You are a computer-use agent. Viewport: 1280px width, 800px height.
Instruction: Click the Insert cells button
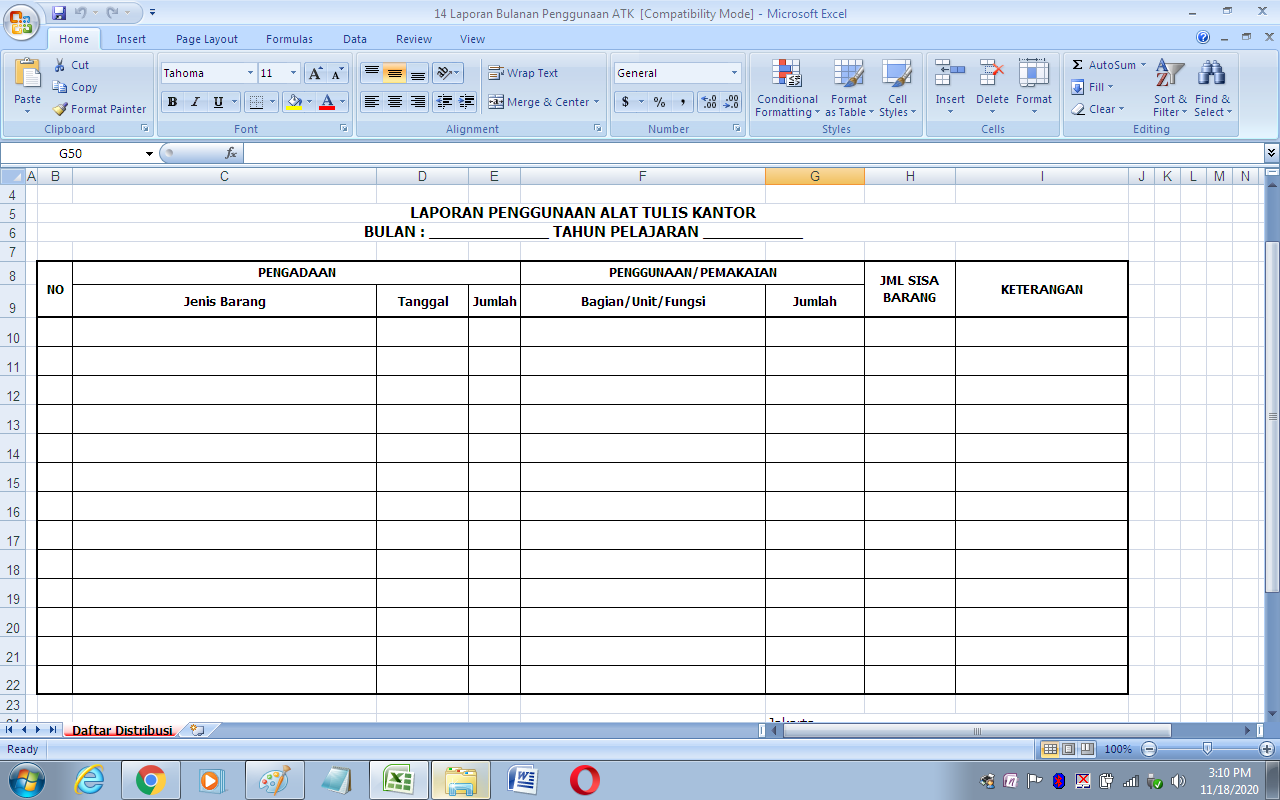950,88
